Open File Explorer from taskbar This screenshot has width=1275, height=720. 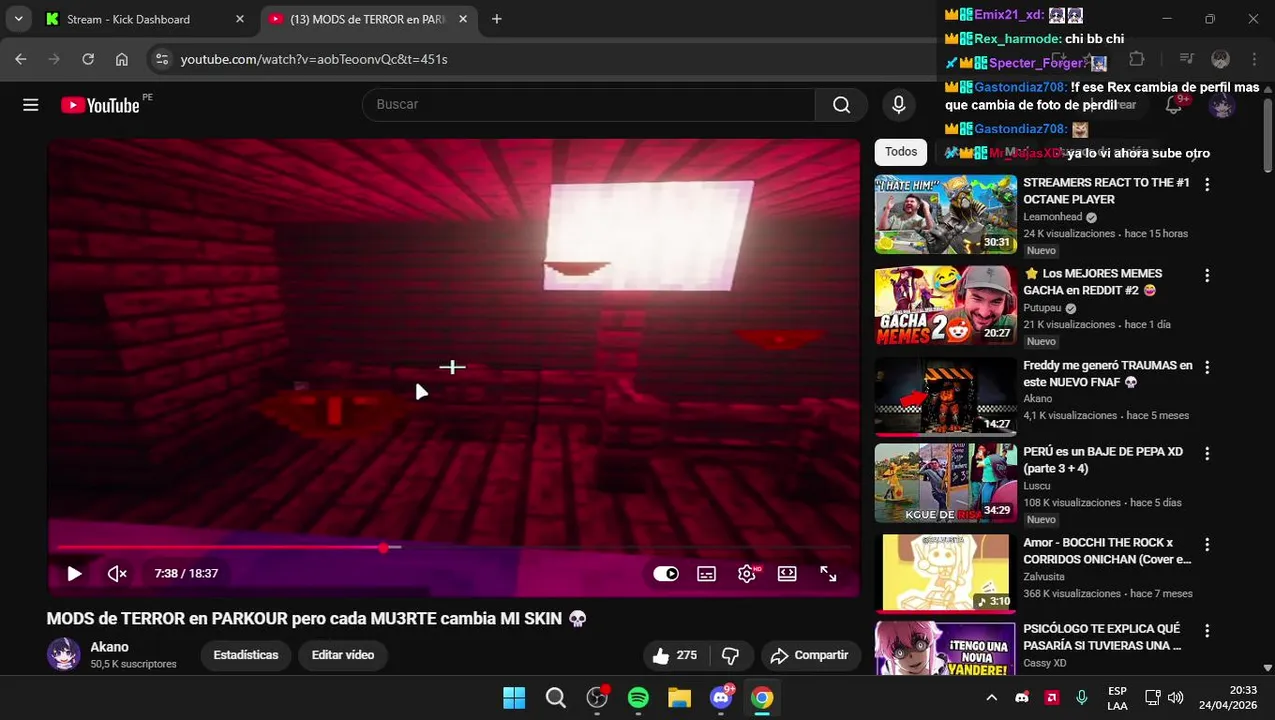coord(679,698)
